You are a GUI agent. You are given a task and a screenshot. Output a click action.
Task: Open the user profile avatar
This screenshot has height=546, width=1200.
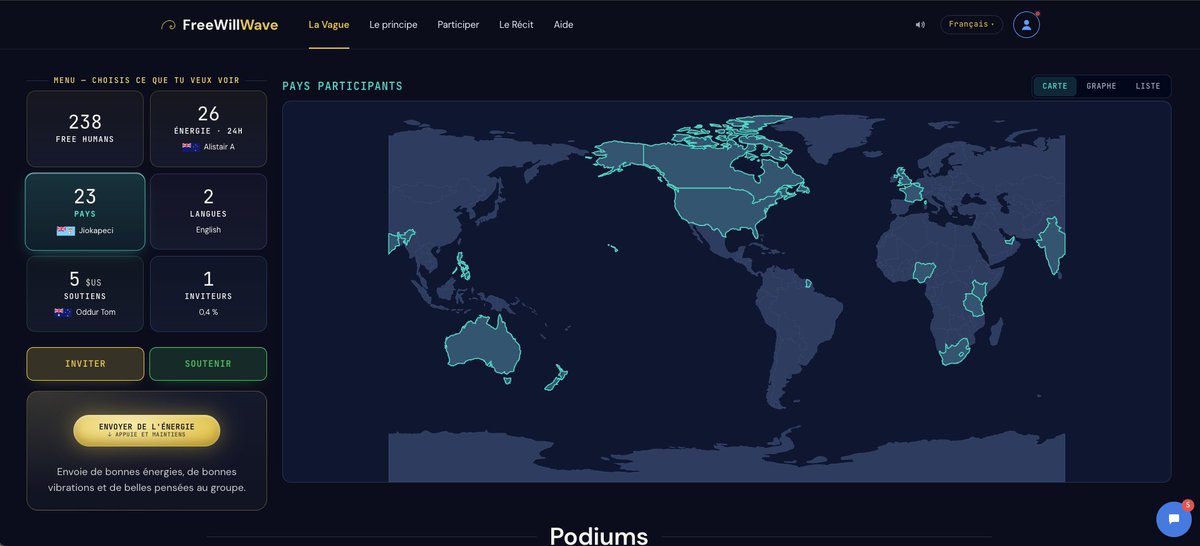point(1026,24)
